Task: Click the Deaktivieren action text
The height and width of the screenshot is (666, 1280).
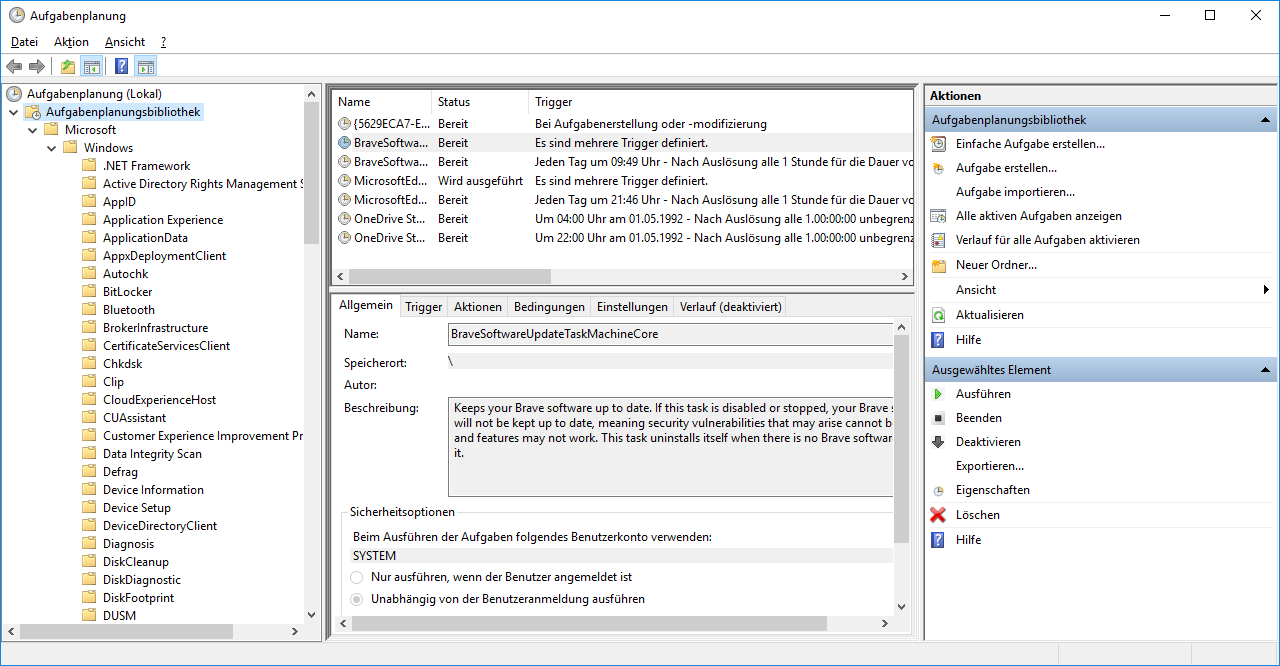Action: [x=988, y=442]
